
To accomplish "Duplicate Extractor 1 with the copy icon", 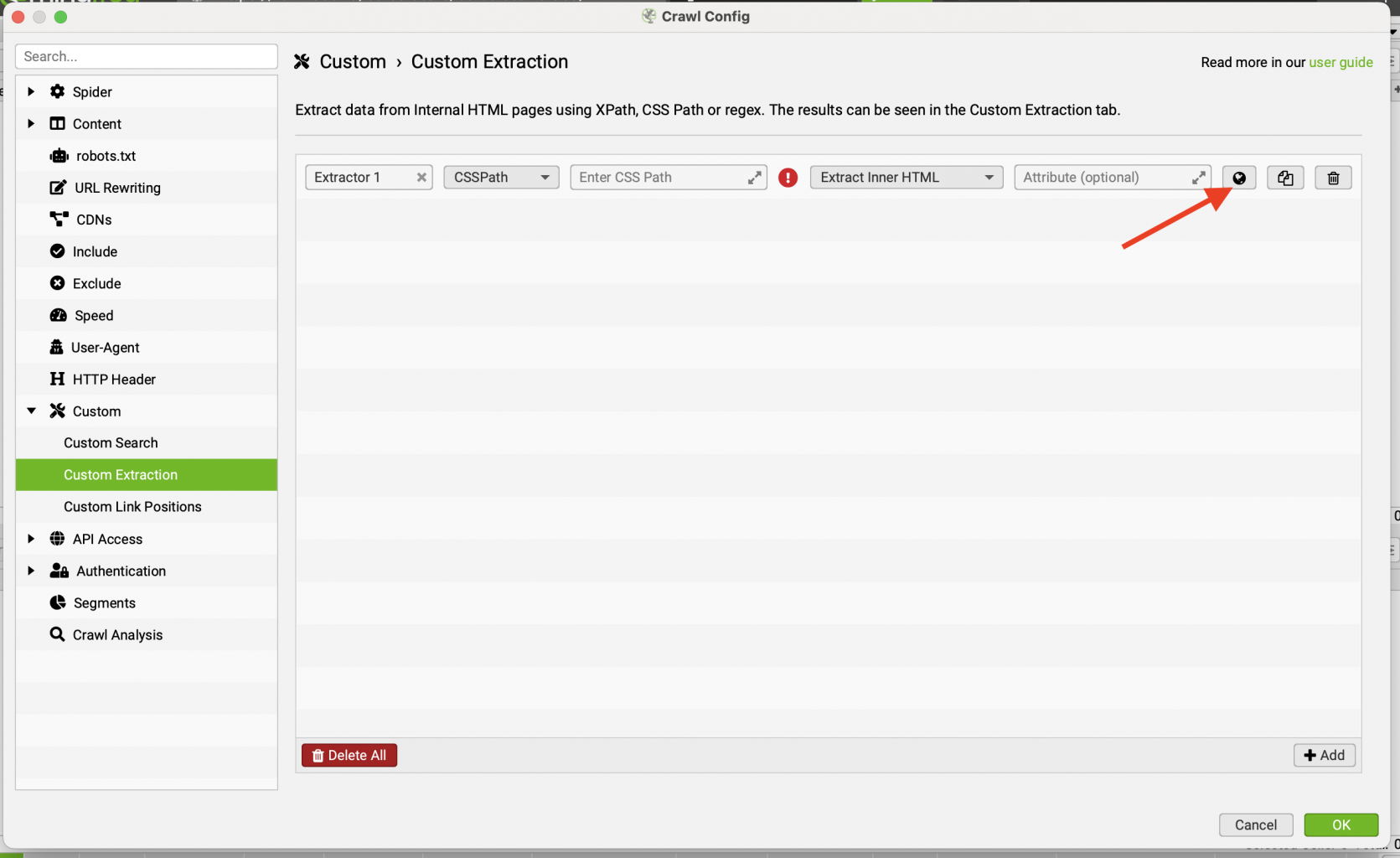I will 1285,178.
